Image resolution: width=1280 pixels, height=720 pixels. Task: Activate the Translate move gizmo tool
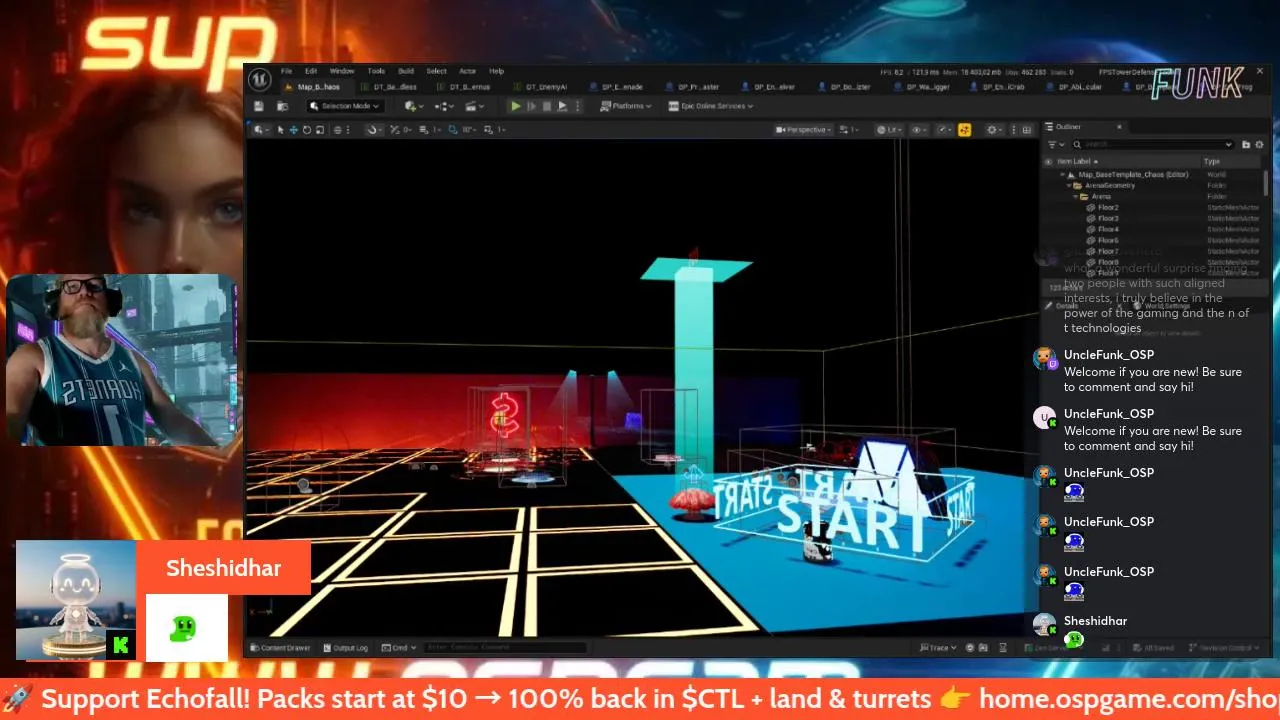pos(293,130)
